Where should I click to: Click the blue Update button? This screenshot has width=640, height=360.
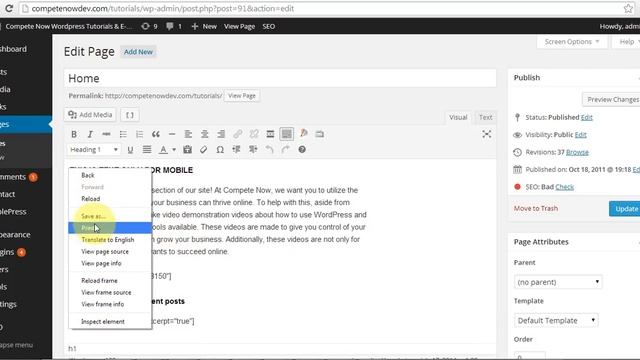pos(625,209)
